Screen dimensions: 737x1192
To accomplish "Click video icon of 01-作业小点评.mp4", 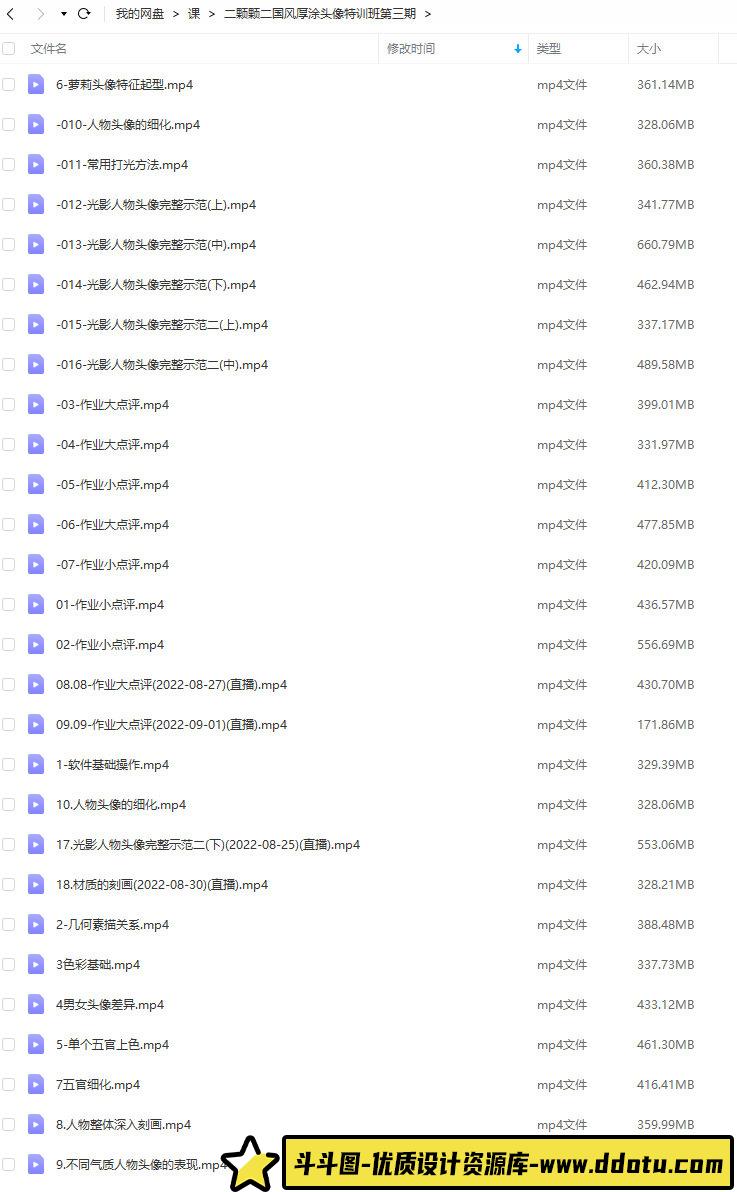I will tap(36, 604).
